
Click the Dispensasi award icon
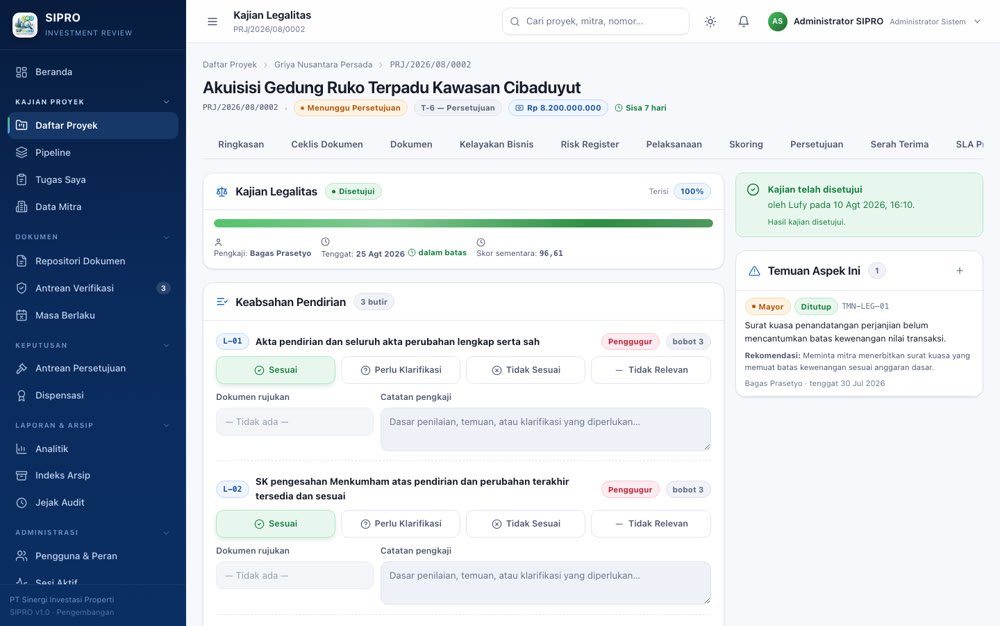(22, 395)
